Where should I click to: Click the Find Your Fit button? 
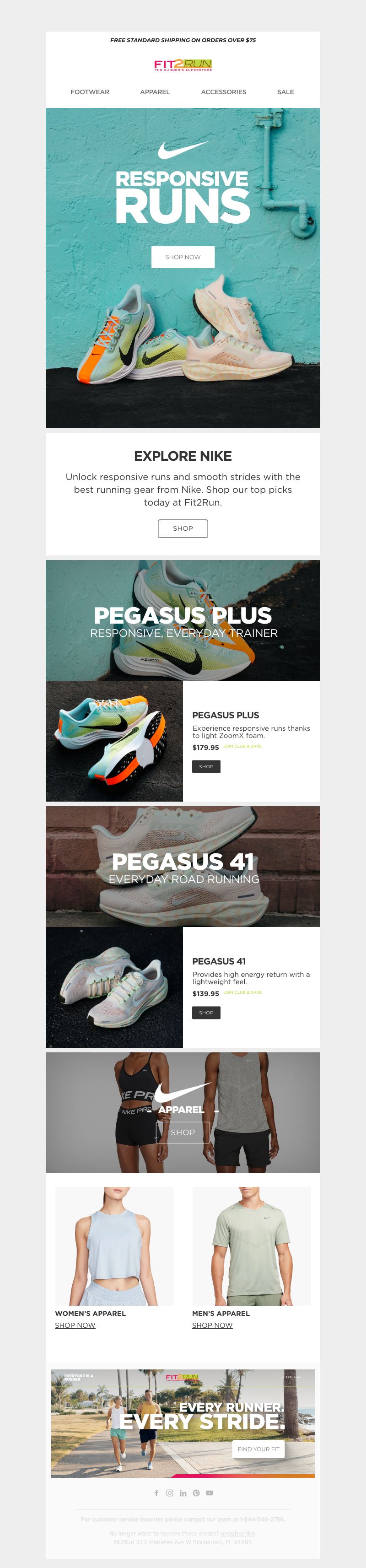[258, 1449]
